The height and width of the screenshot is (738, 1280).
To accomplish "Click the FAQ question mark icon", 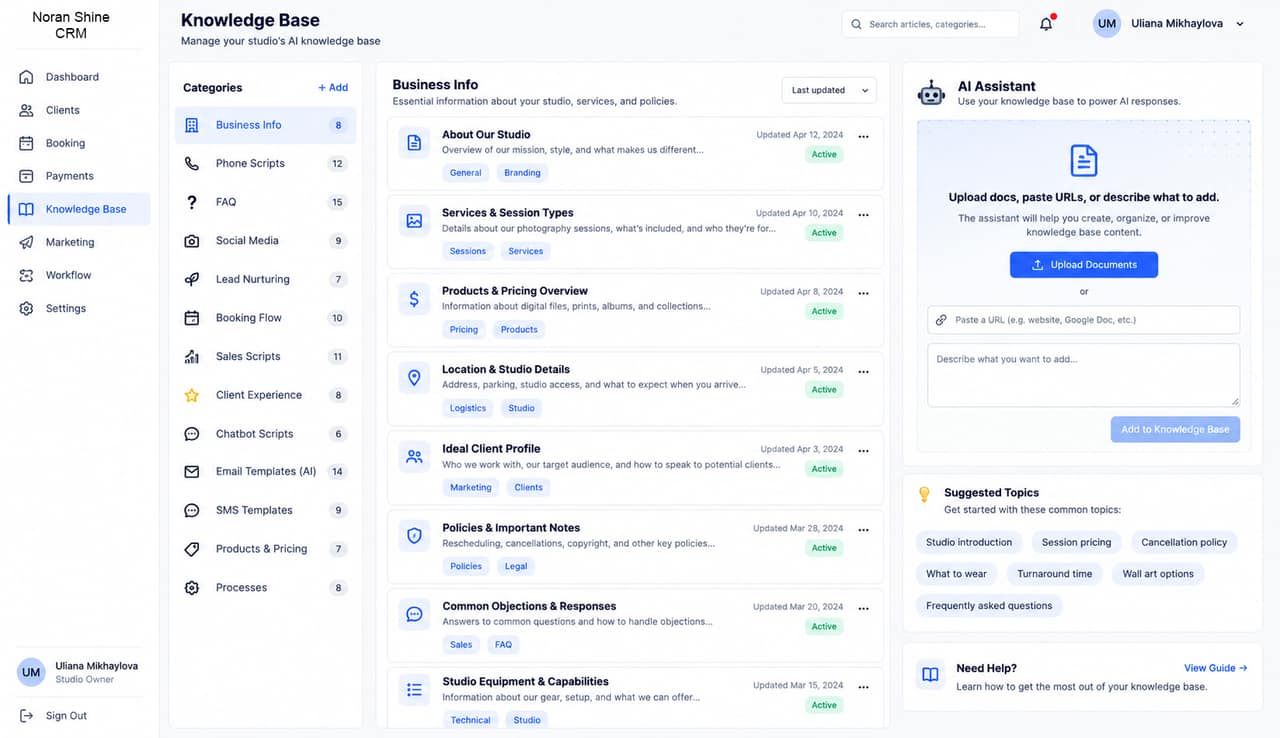I will click(x=192, y=202).
